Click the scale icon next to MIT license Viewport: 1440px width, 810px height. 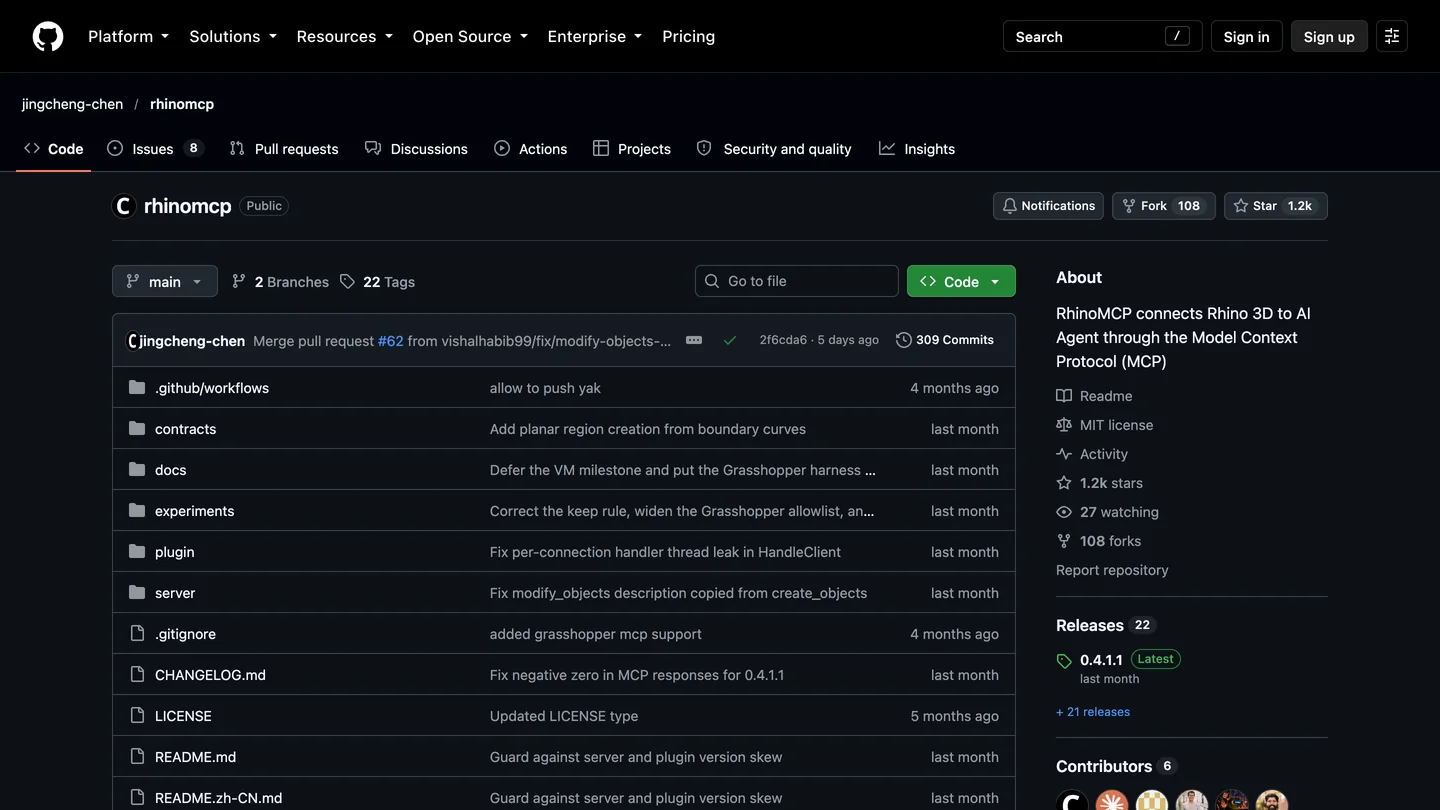point(1064,425)
